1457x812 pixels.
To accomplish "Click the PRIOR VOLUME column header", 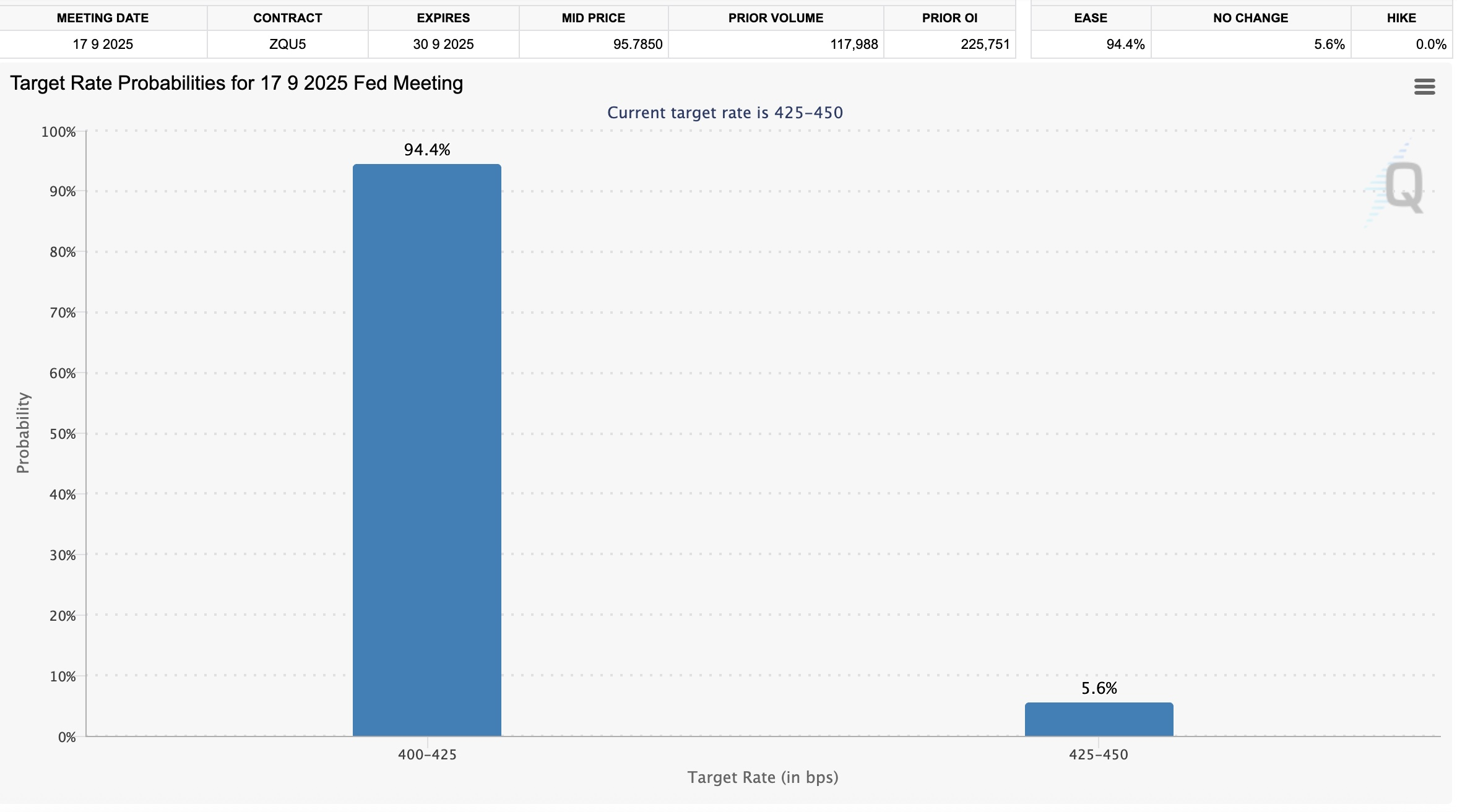I will [776, 18].
